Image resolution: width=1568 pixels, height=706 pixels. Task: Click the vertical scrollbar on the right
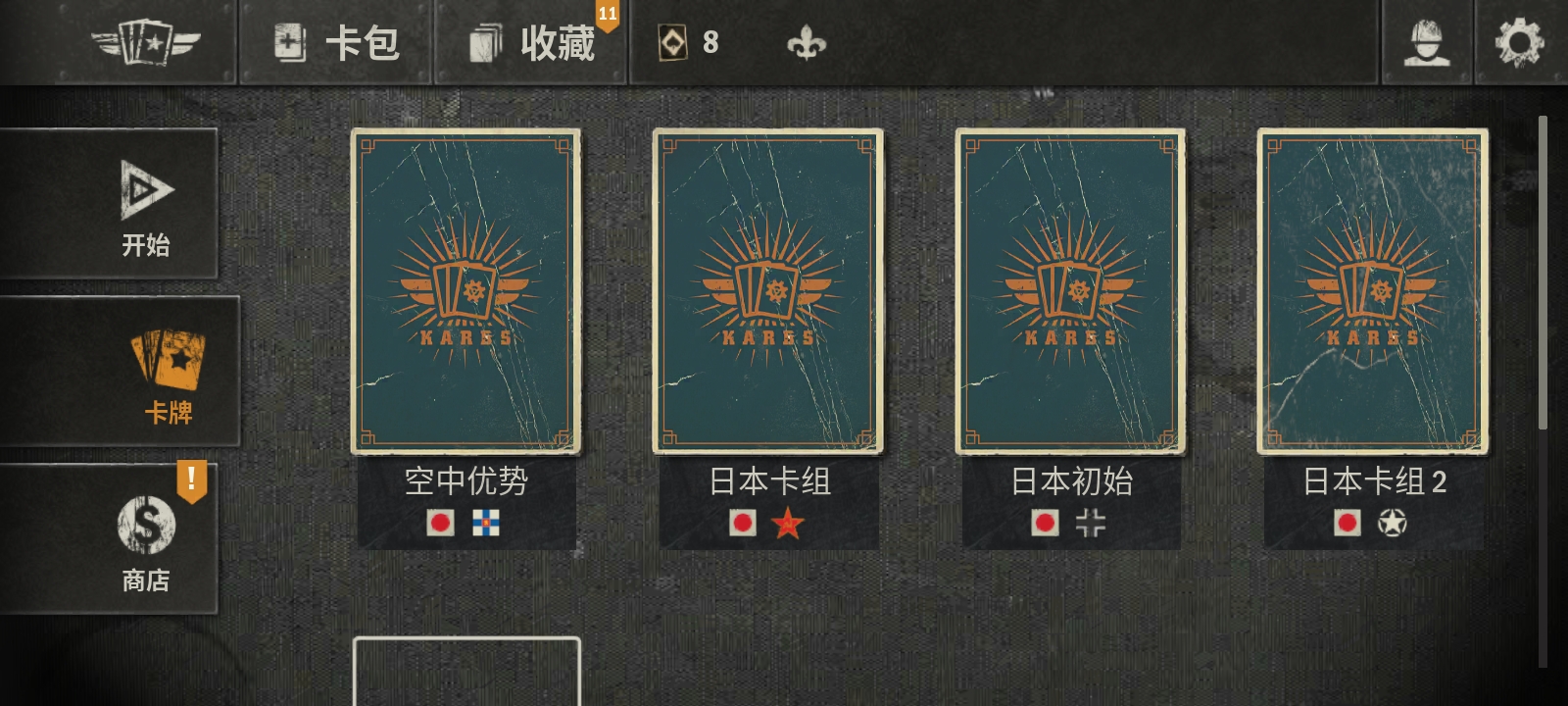tap(1543, 273)
